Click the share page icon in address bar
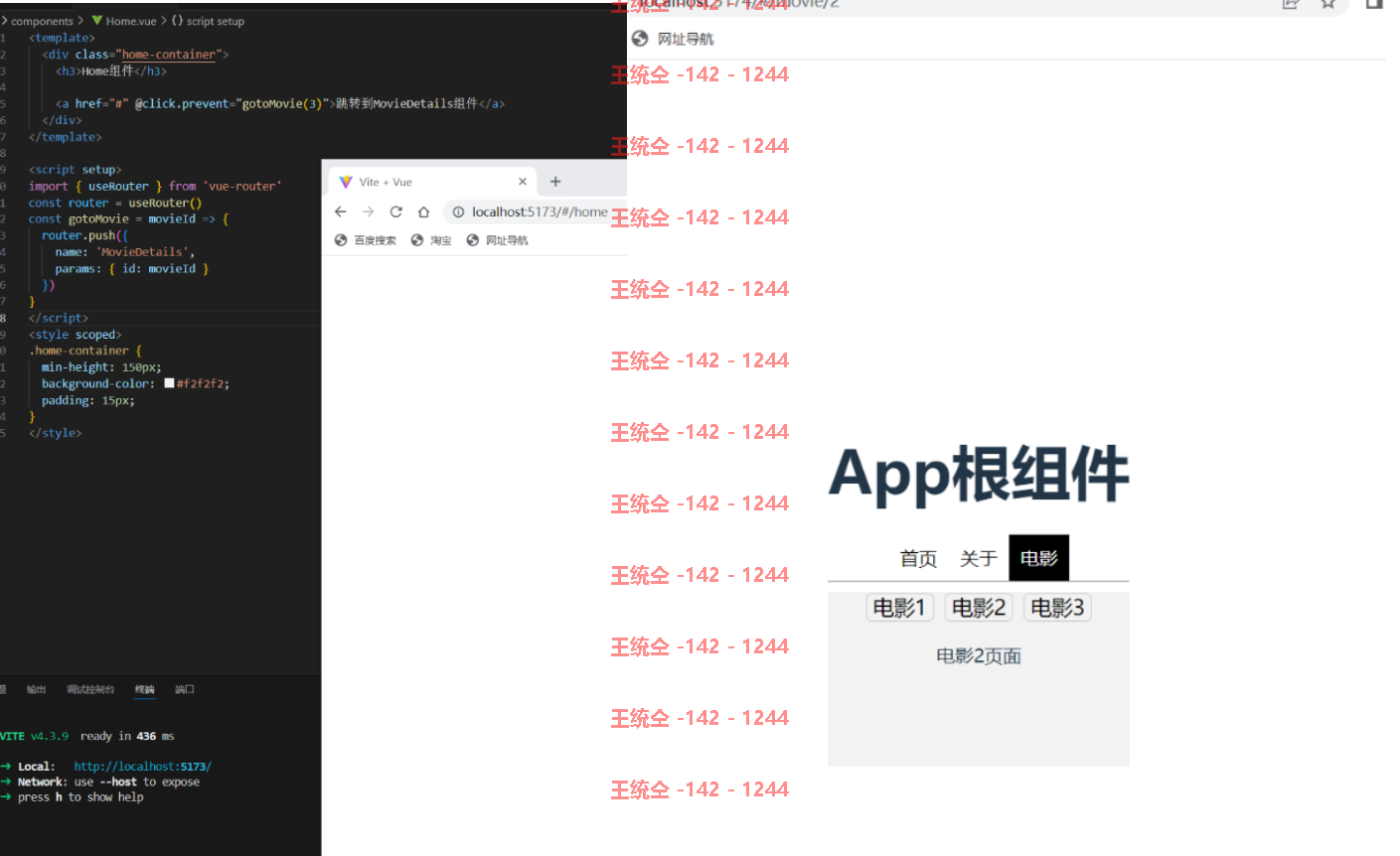1400x856 pixels. [1290, 4]
